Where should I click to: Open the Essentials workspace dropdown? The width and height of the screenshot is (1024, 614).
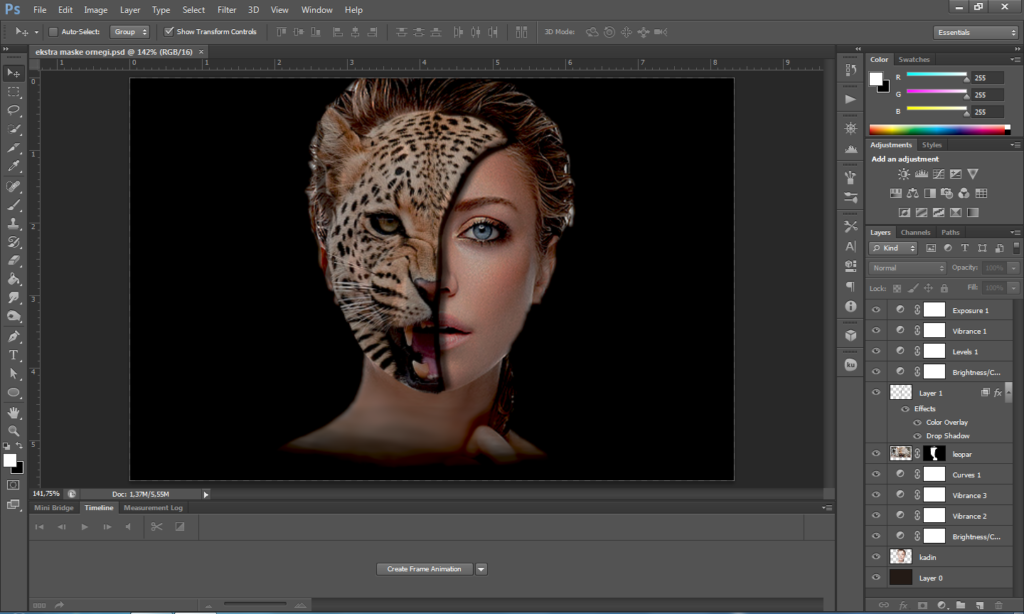point(976,32)
